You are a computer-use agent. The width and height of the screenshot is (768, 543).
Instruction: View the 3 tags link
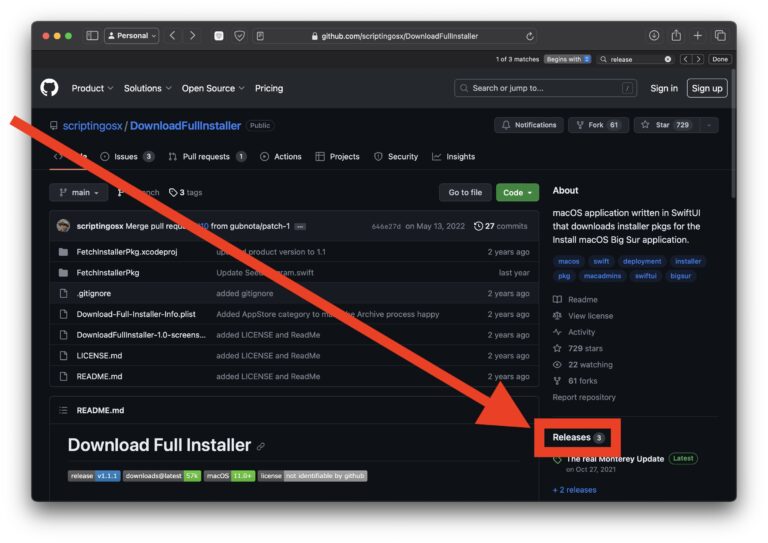[x=186, y=192]
